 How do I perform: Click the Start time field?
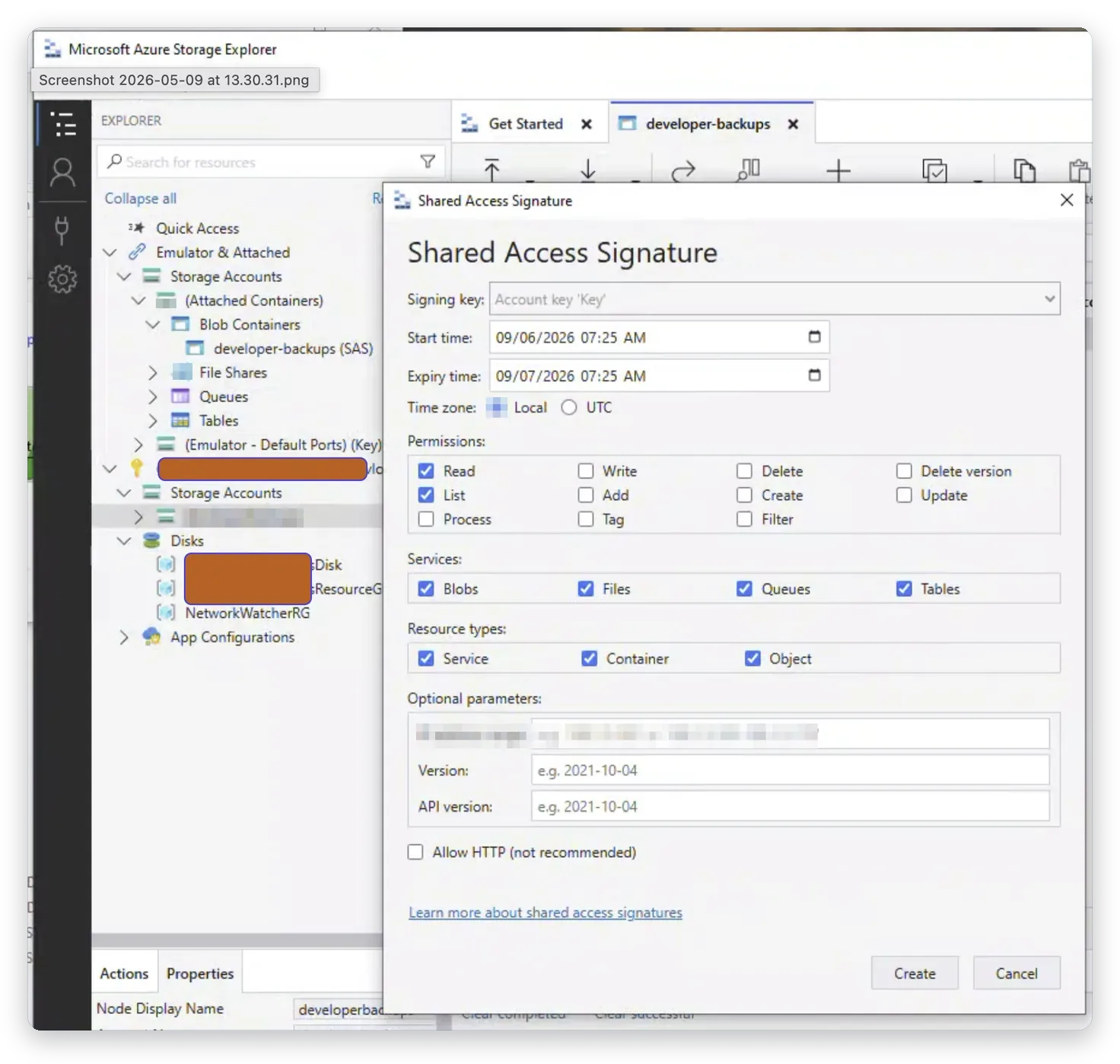click(659, 336)
